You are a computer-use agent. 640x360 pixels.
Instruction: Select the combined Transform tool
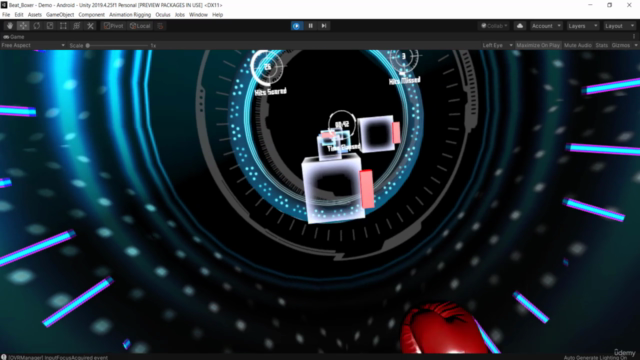pos(77,26)
